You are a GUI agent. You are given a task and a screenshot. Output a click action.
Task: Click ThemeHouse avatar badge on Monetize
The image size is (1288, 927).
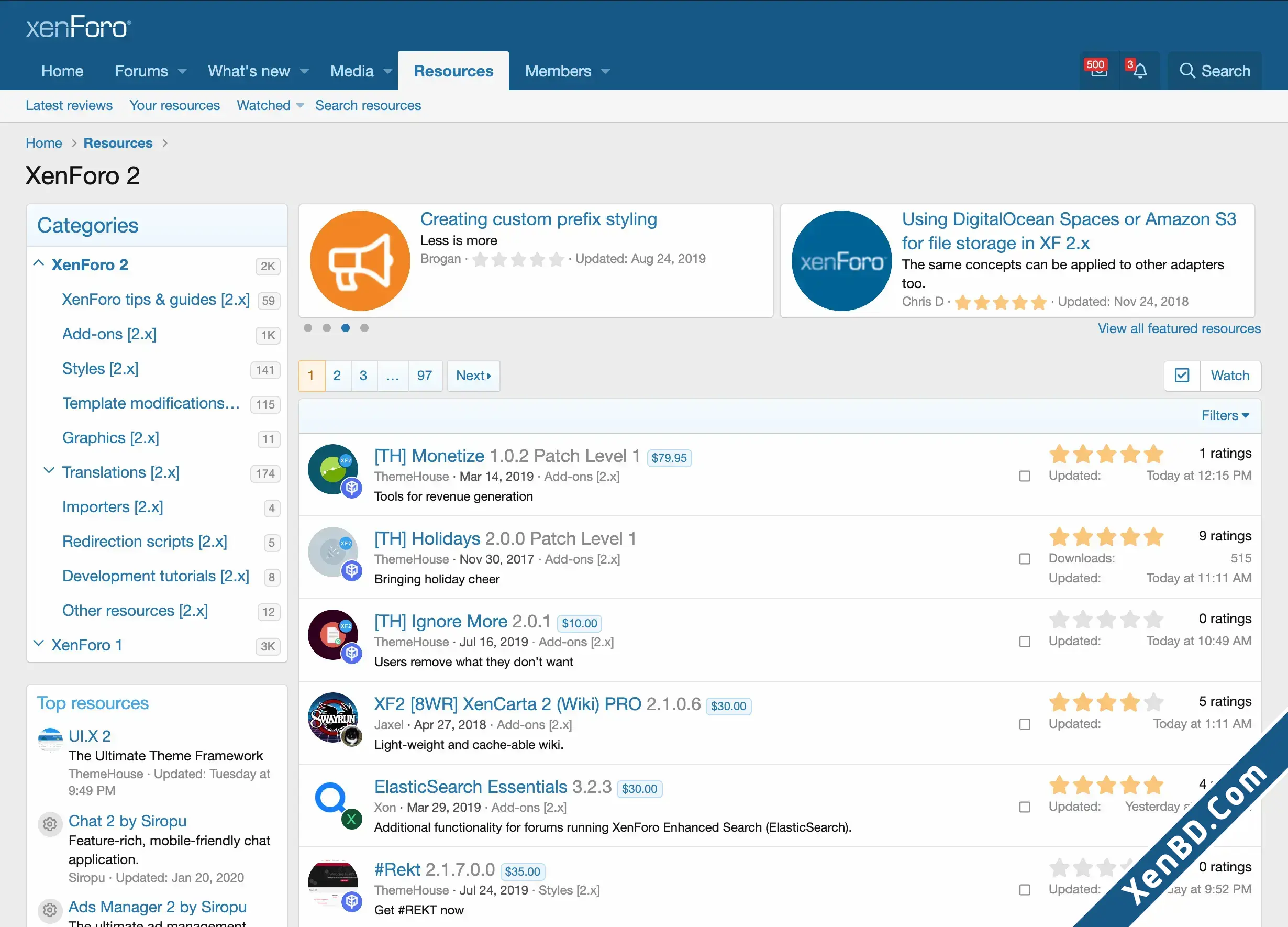(x=352, y=488)
